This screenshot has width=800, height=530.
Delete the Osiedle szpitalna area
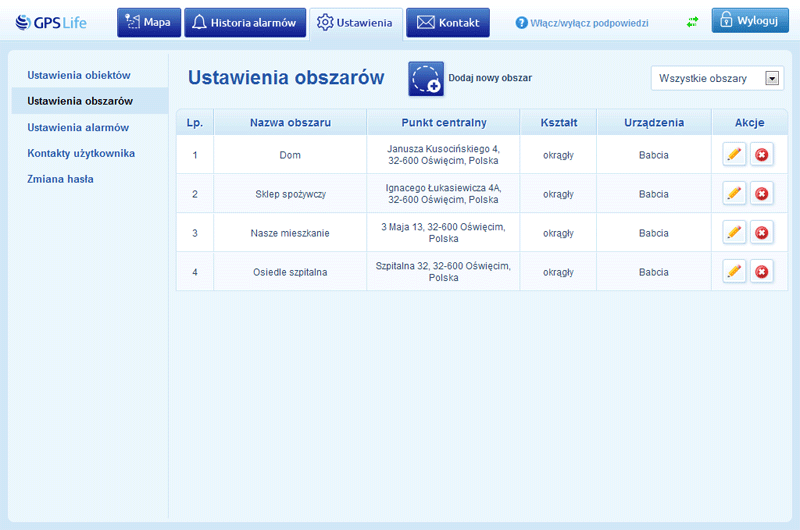(x=762, y=271)
